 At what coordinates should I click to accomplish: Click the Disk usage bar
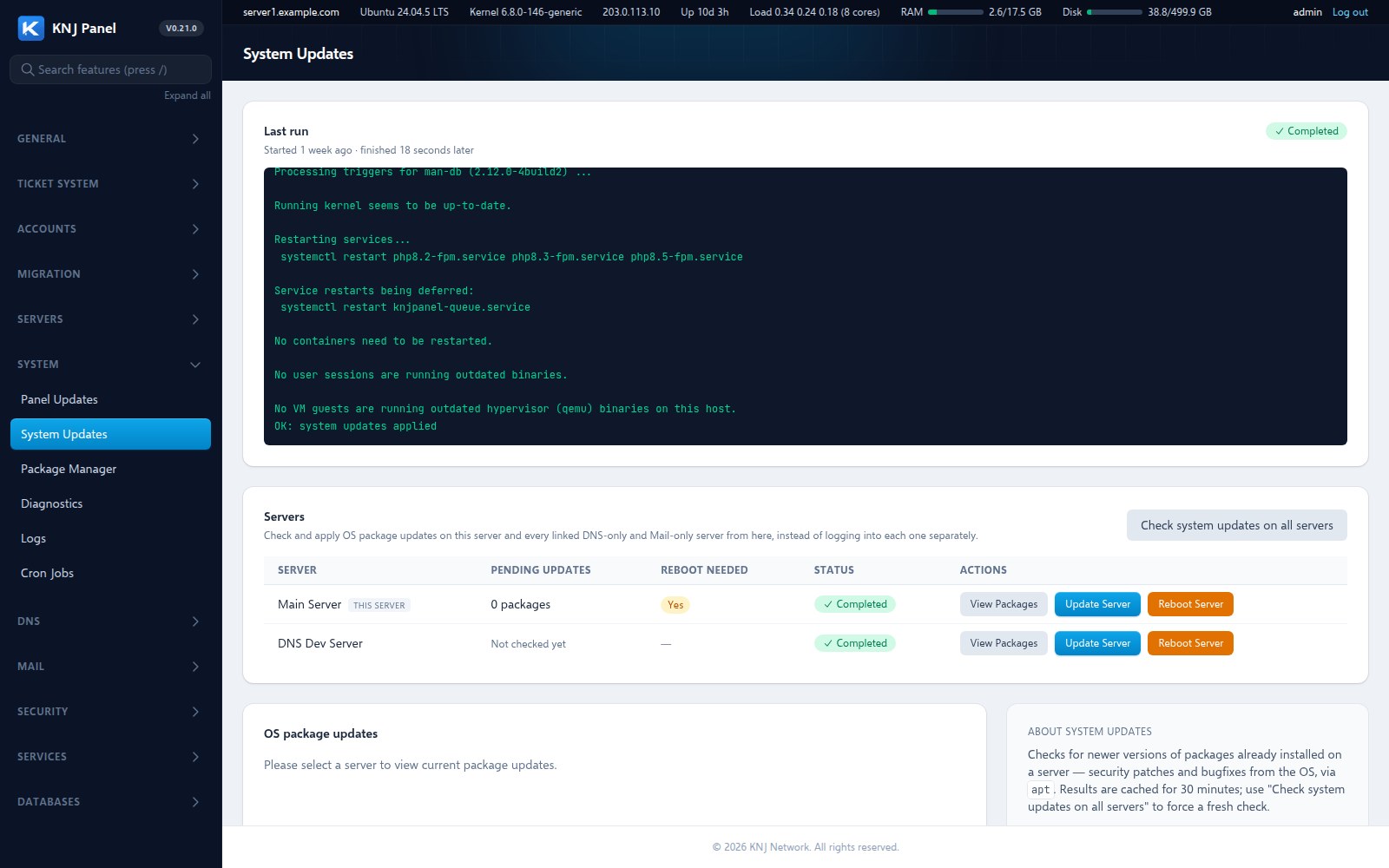coord(1115,12)
